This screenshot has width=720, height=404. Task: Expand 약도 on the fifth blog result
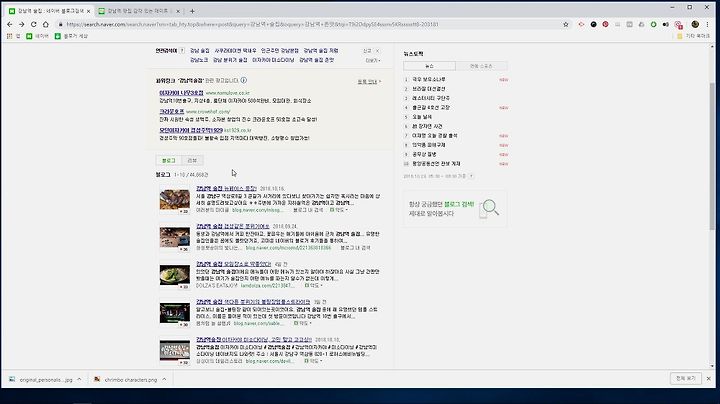[x=313, y=361]
